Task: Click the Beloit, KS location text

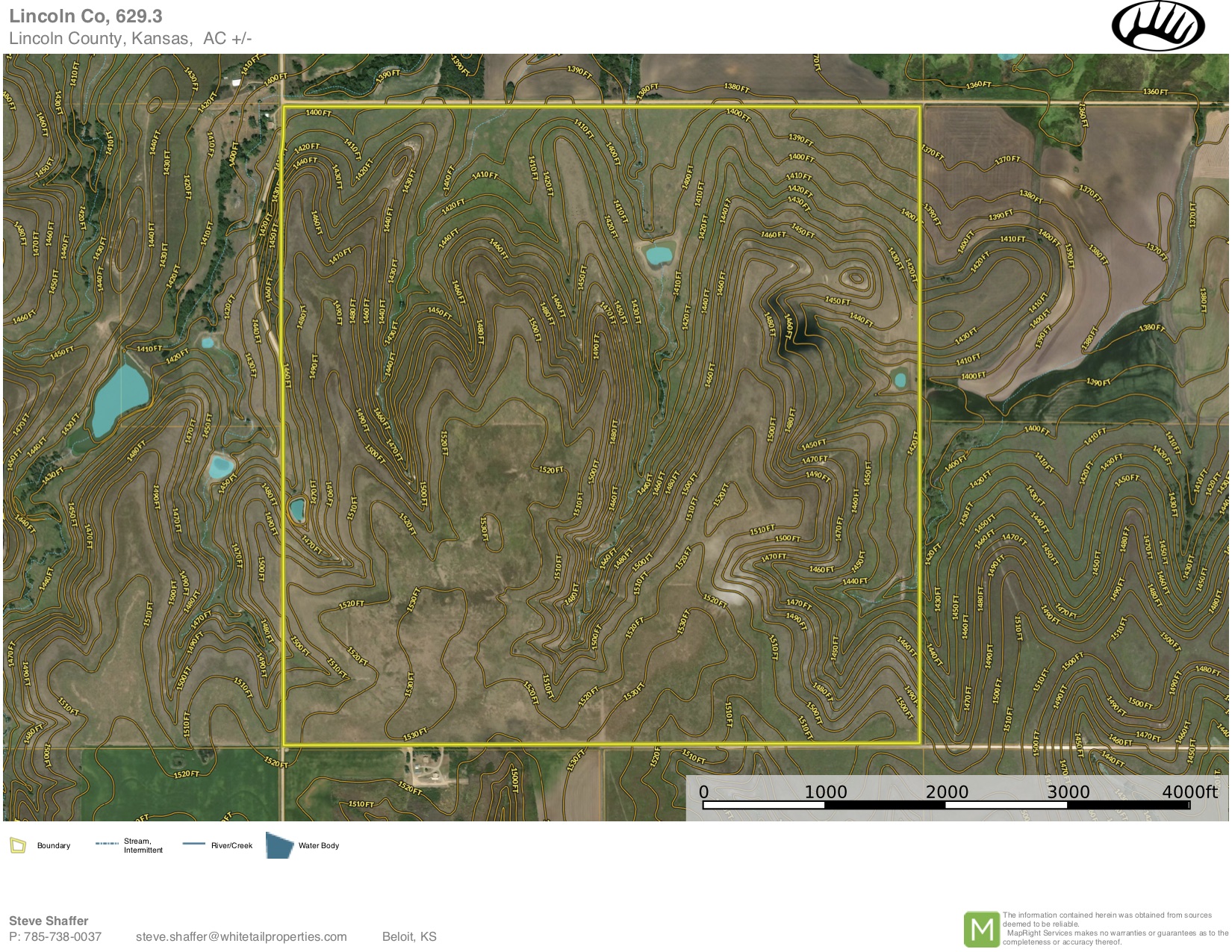Action: click(409, 936)
